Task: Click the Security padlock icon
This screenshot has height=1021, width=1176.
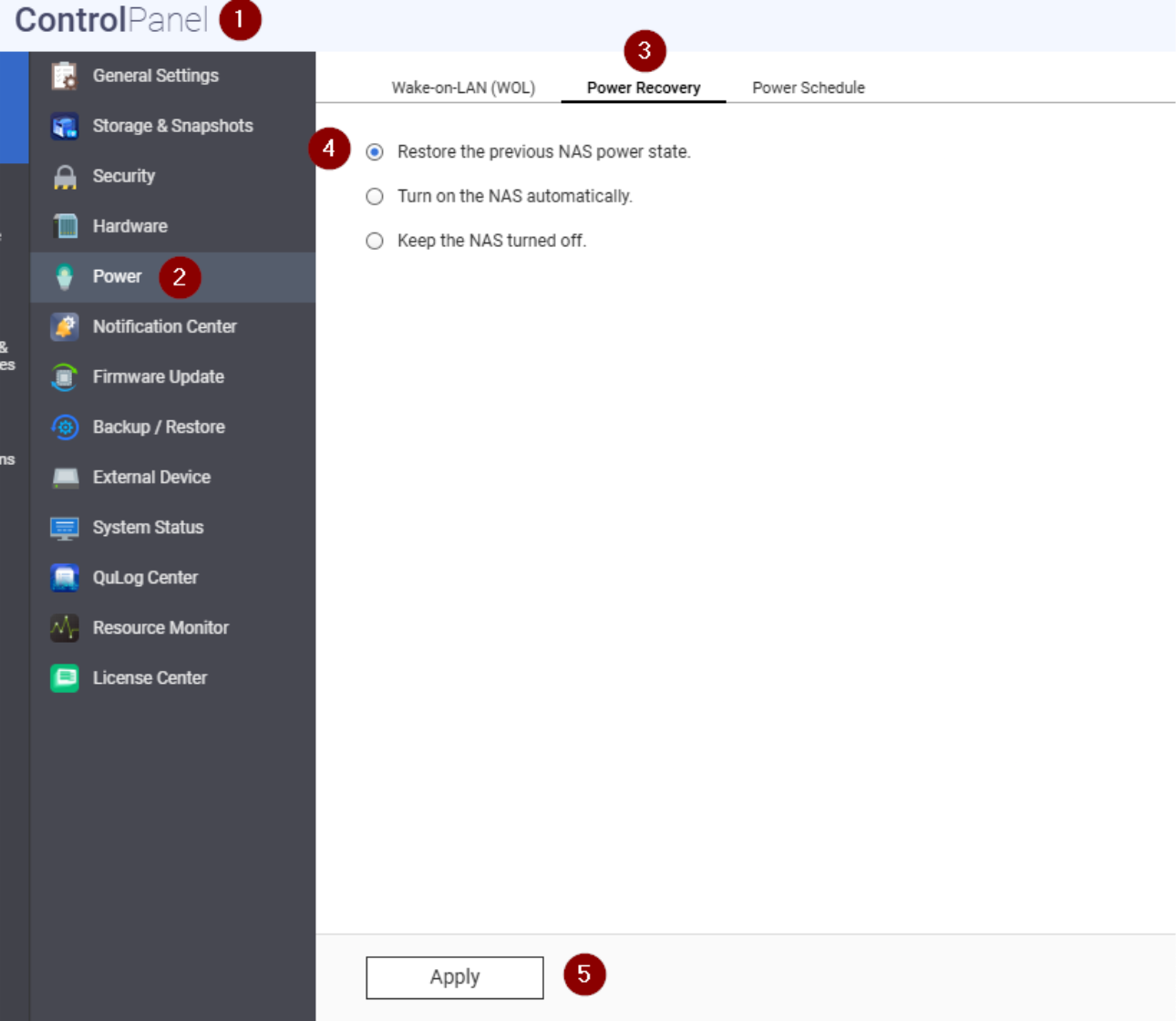Action: coord(65,176)
